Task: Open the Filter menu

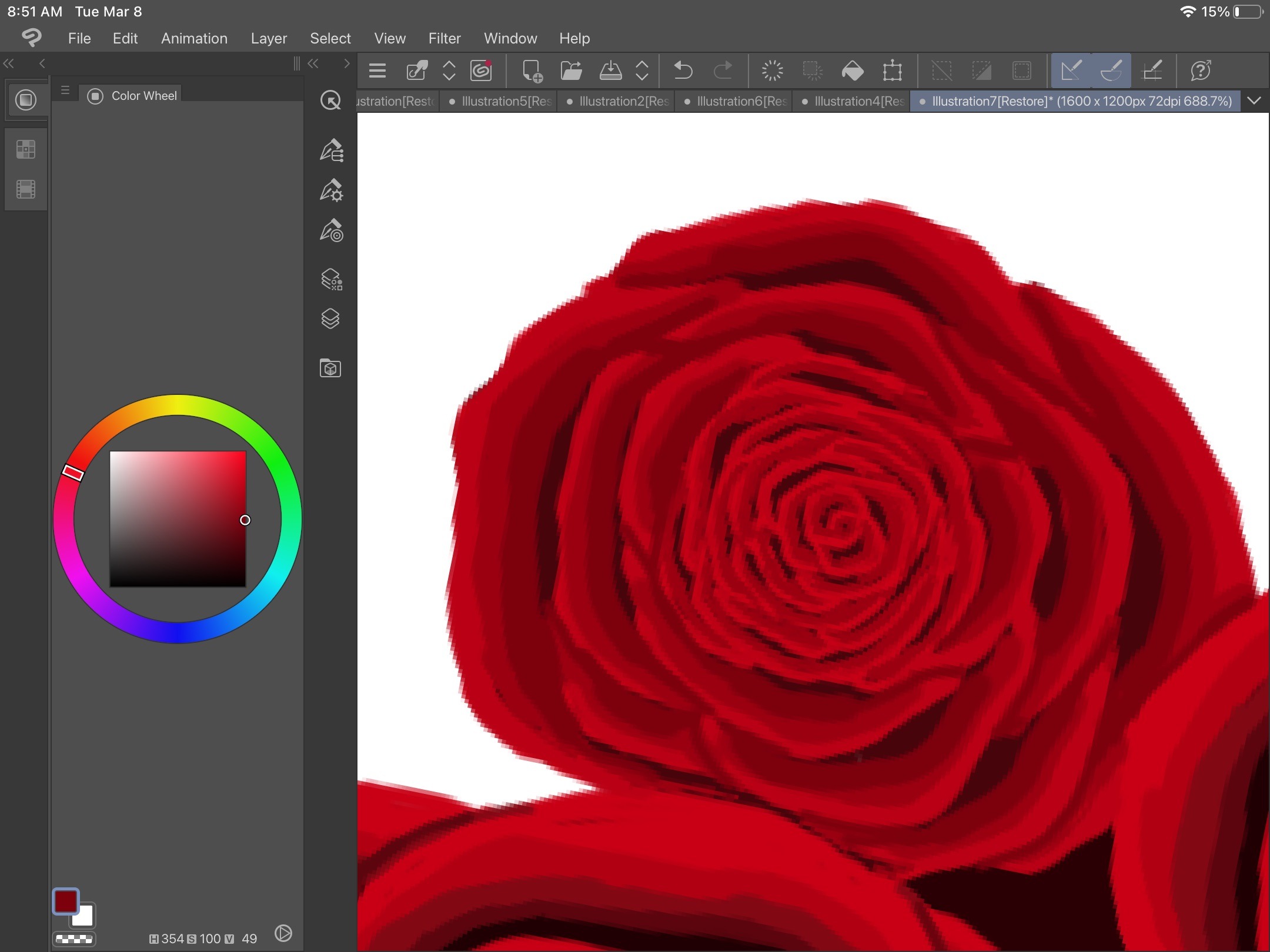Action: click(x=444, y=38)
